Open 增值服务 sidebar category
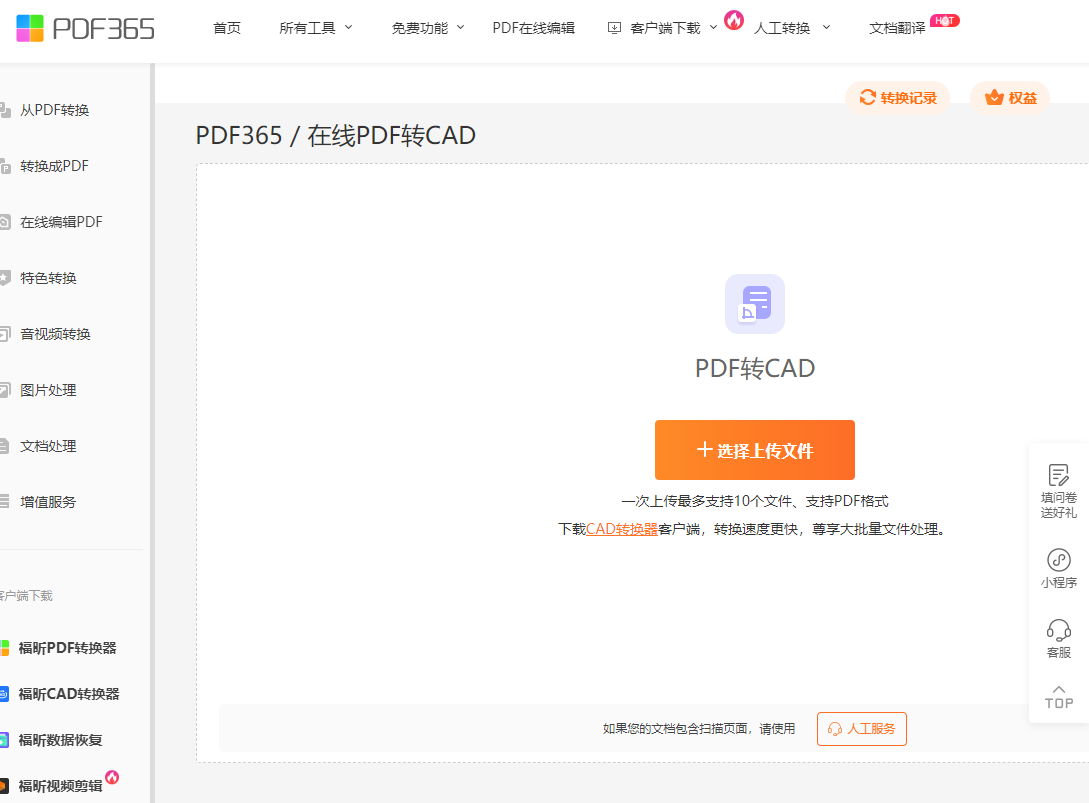Screen dimensions: 1089x803 tap(48, 502)
